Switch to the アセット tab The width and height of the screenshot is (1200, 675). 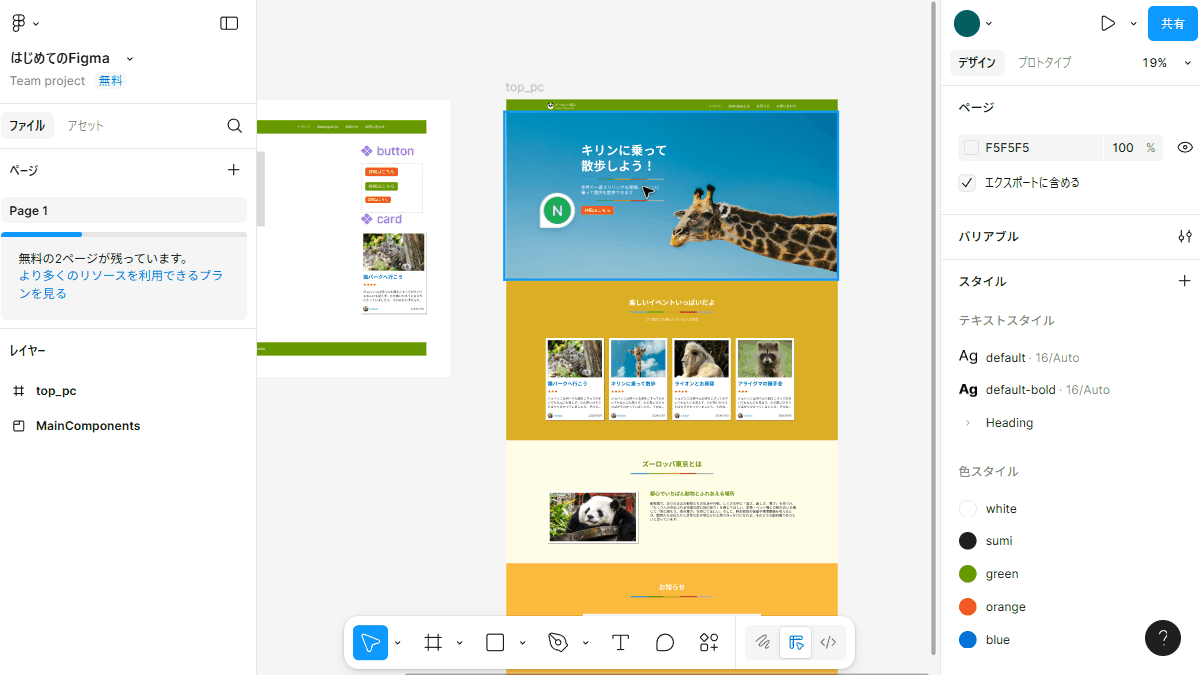tap(85, 126)
